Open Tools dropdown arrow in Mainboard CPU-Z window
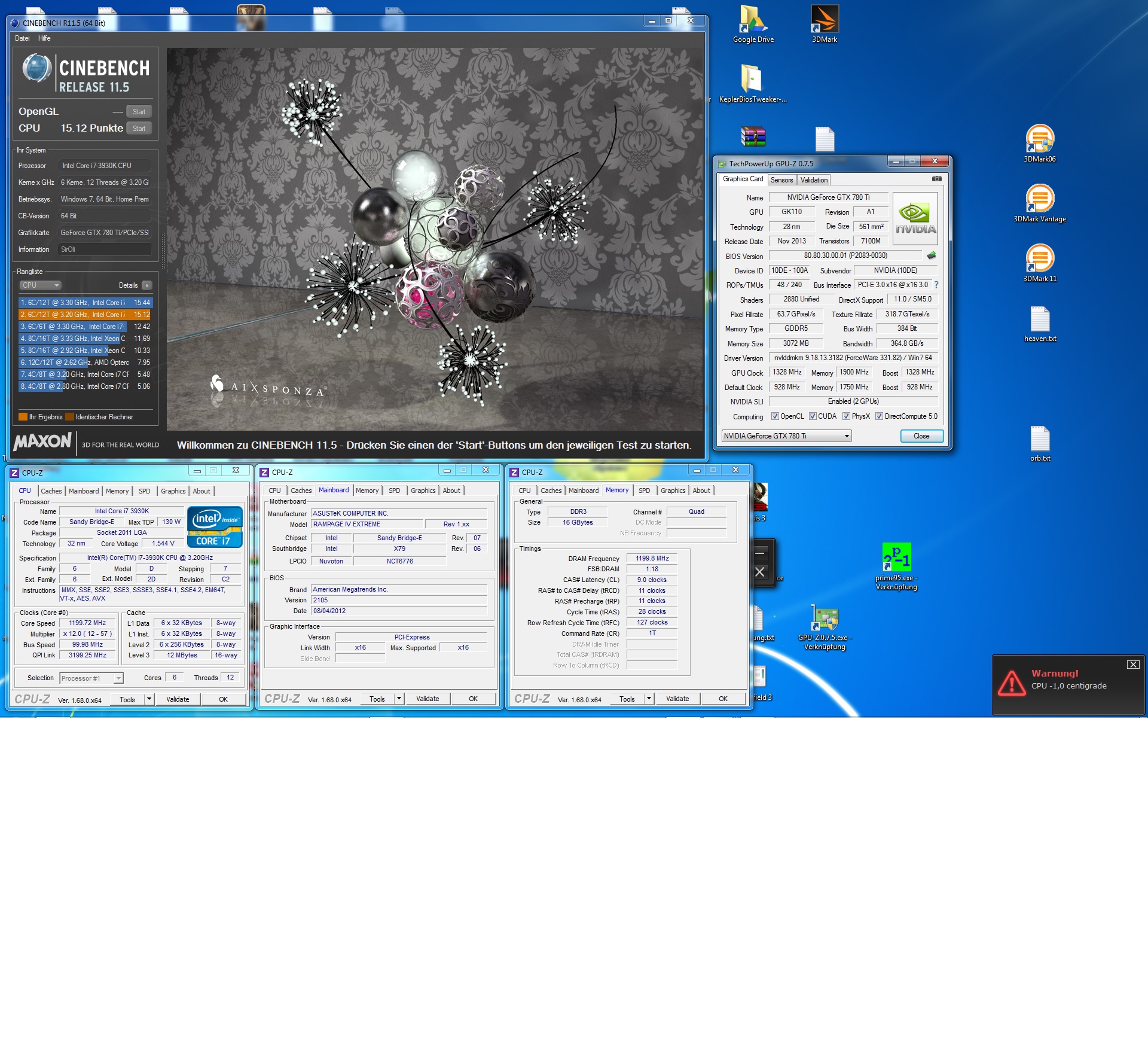This screenshot has width=1148, height=1048. [399, 698]
